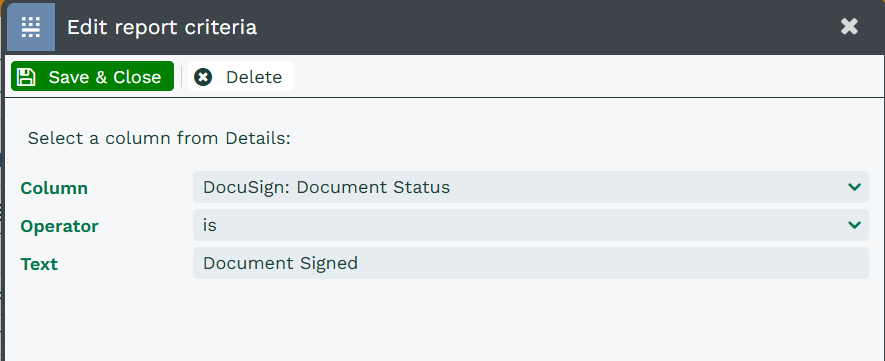Click the grid icon in dialog header

point(31,27)
